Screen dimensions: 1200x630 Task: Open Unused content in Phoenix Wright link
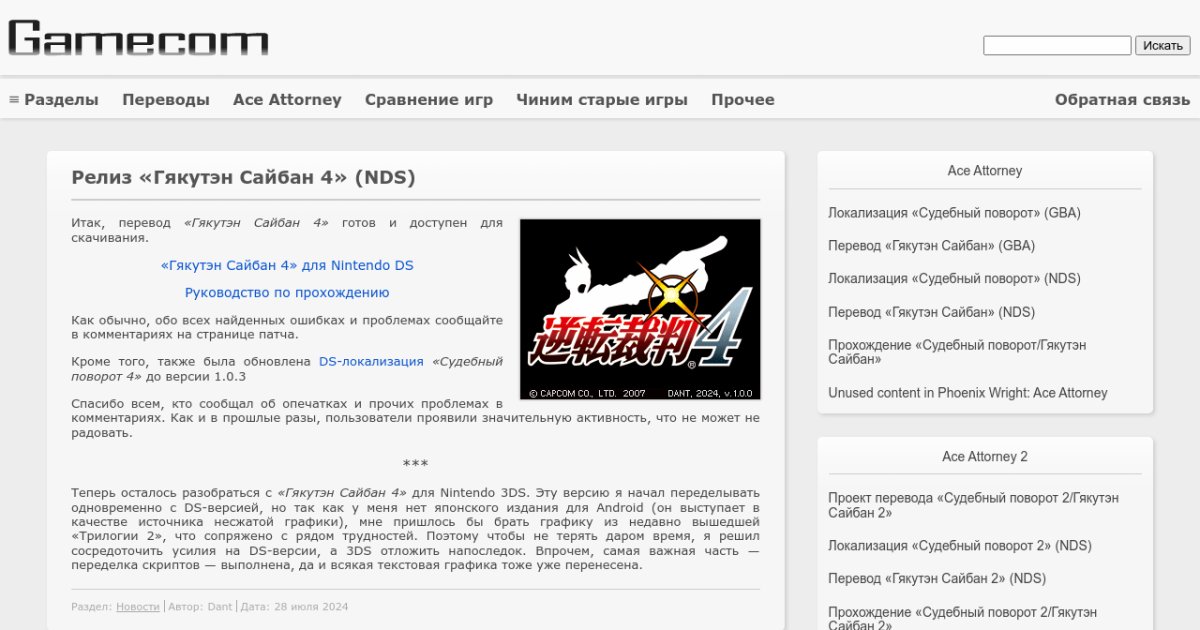(x=967, y=393)
